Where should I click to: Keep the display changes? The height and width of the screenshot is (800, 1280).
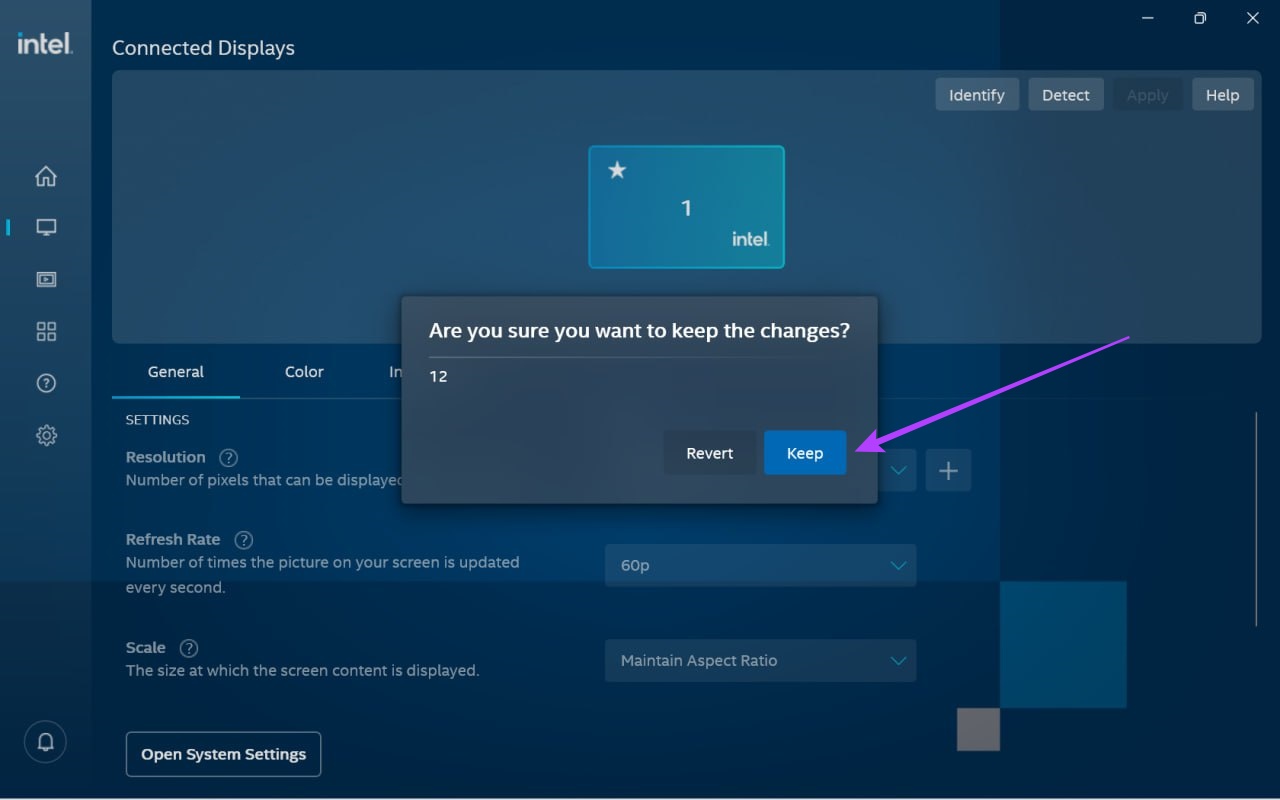pyautogui.click(x=805, y=453)
